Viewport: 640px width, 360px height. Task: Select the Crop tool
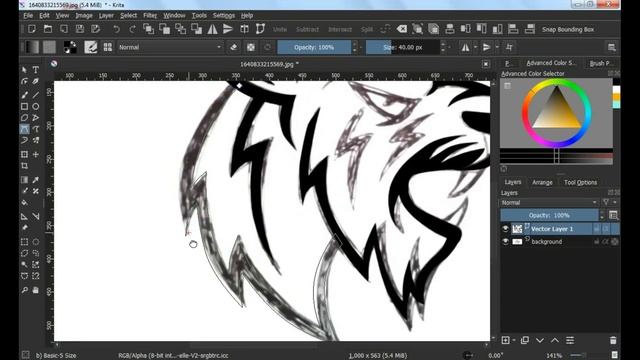pos(24,166)
